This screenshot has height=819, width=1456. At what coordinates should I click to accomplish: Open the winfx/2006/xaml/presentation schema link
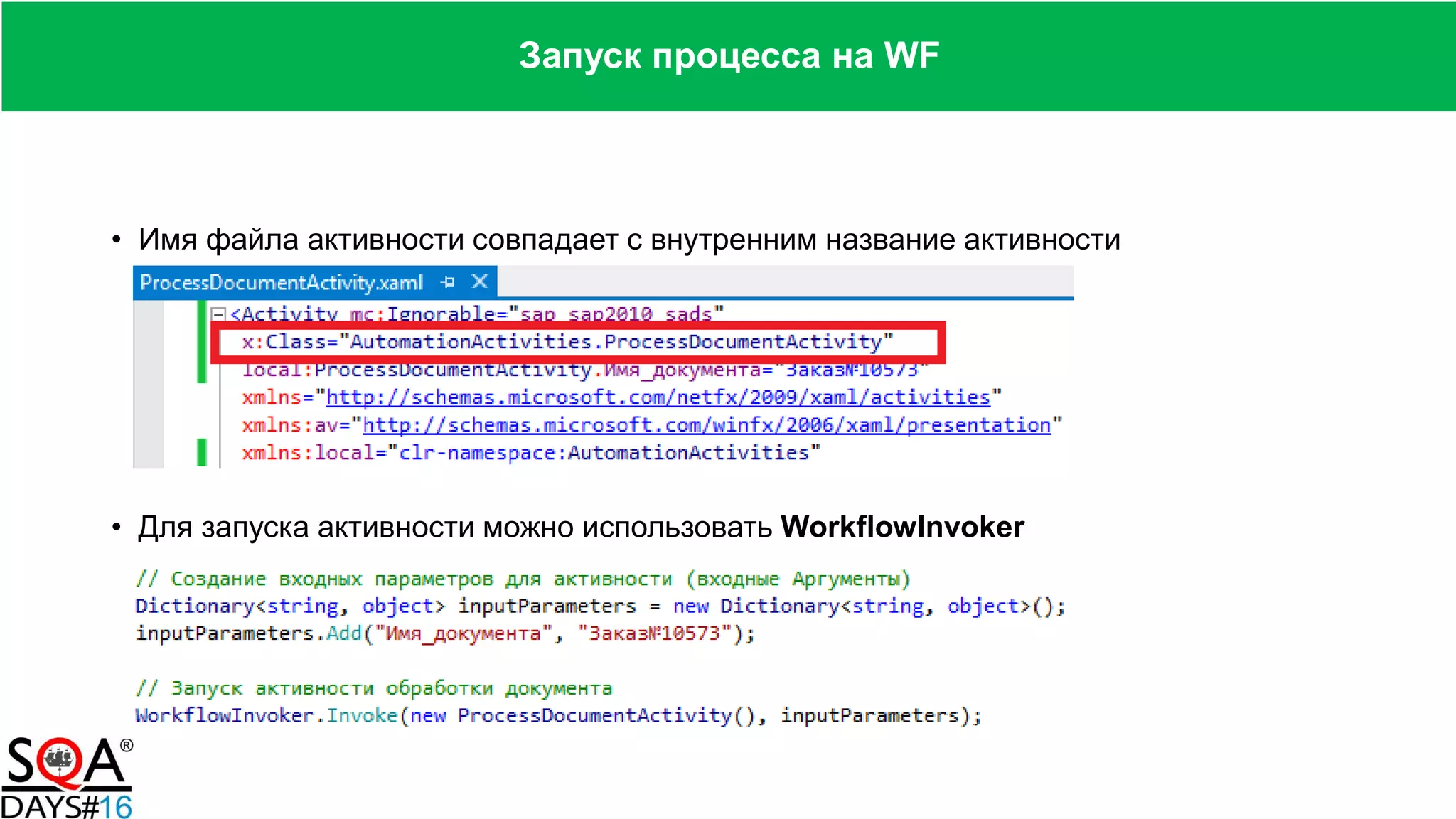706,425
